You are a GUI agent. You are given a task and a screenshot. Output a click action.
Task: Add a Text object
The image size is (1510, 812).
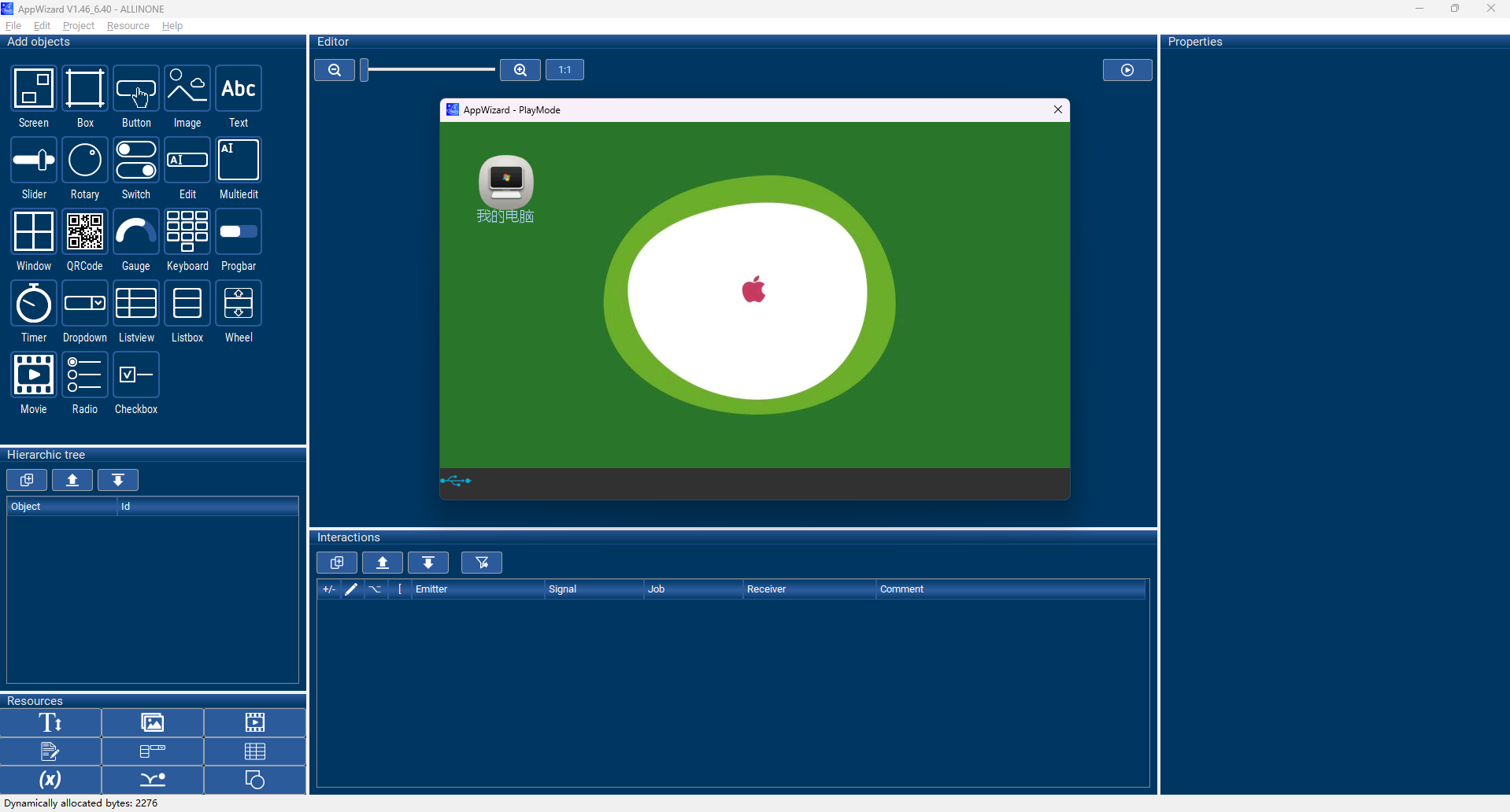point(239,87)
